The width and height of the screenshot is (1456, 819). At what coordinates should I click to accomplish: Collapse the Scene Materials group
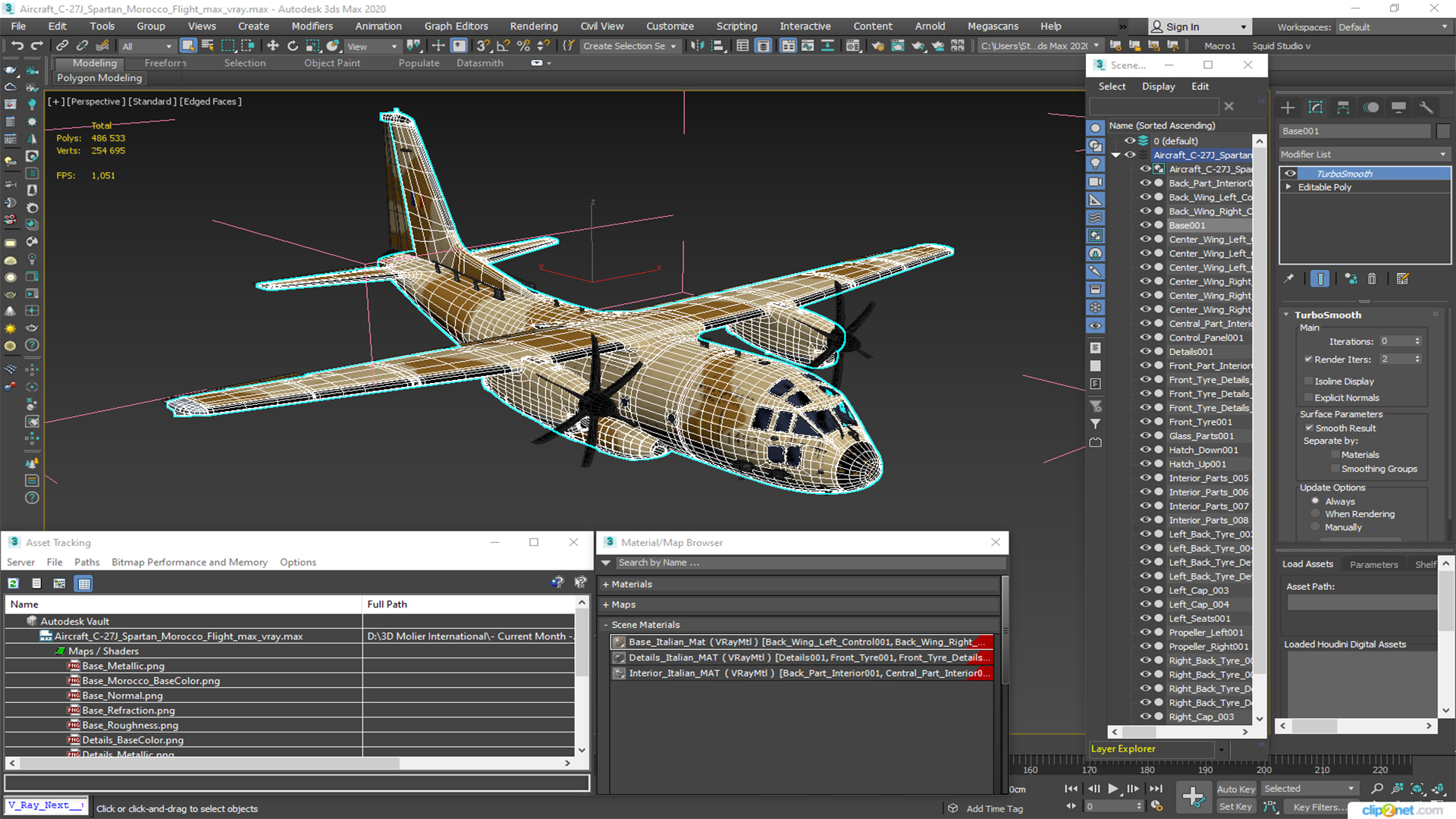pyautogui.click(x=606, y=625)
